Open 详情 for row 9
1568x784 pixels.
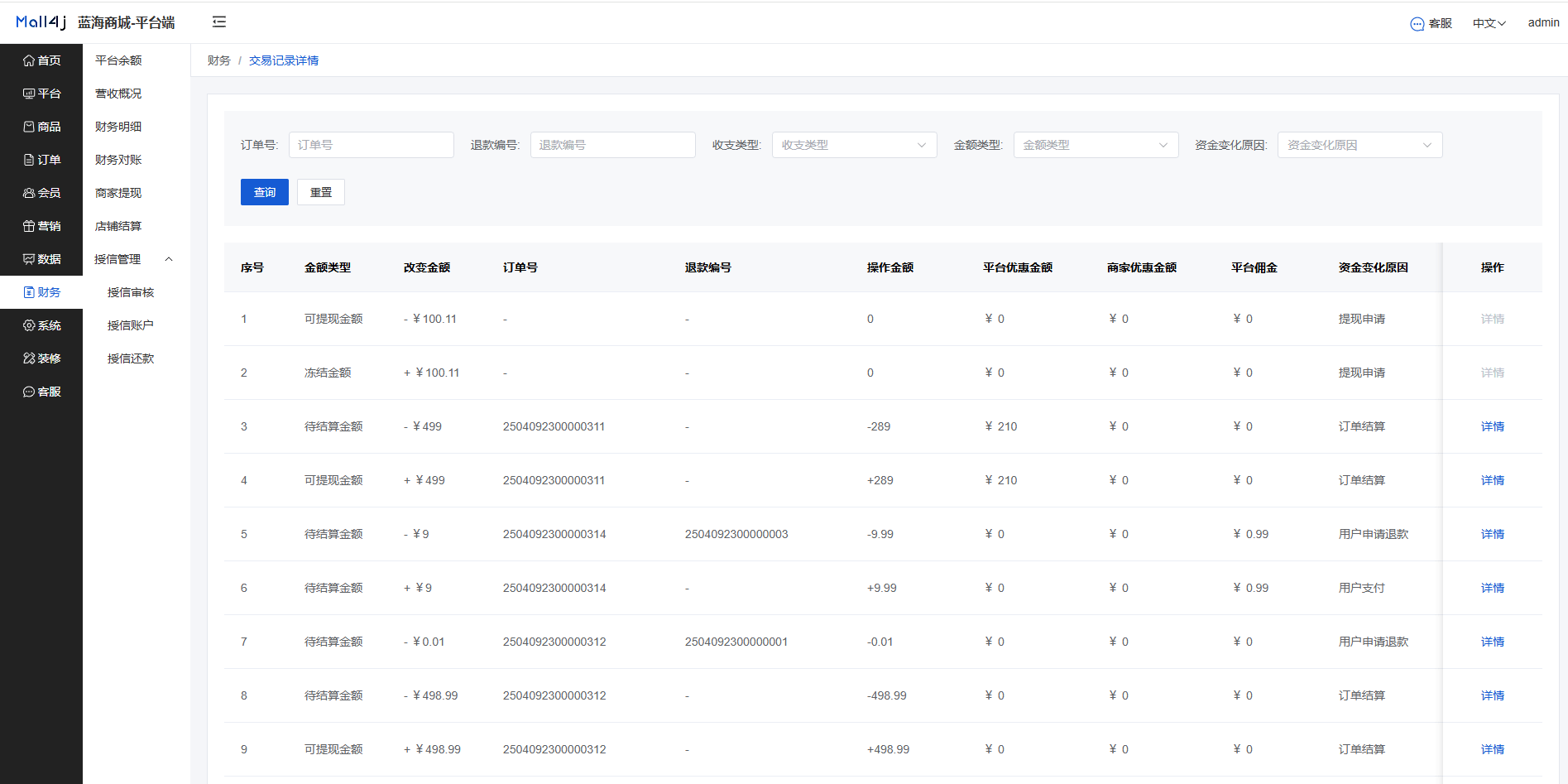click(1493, 749)
